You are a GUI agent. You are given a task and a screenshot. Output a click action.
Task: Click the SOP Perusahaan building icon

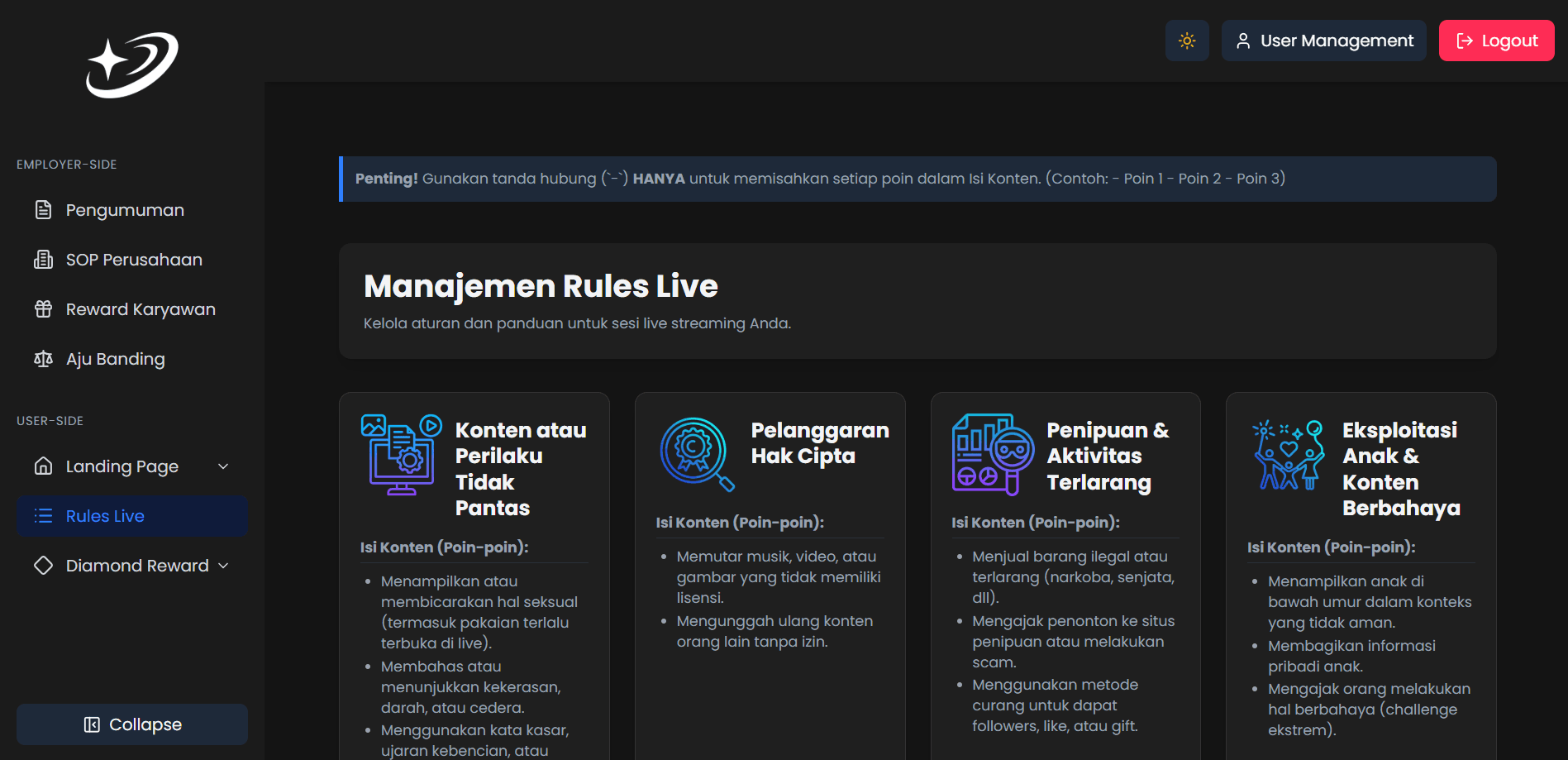tap(43, 260)
